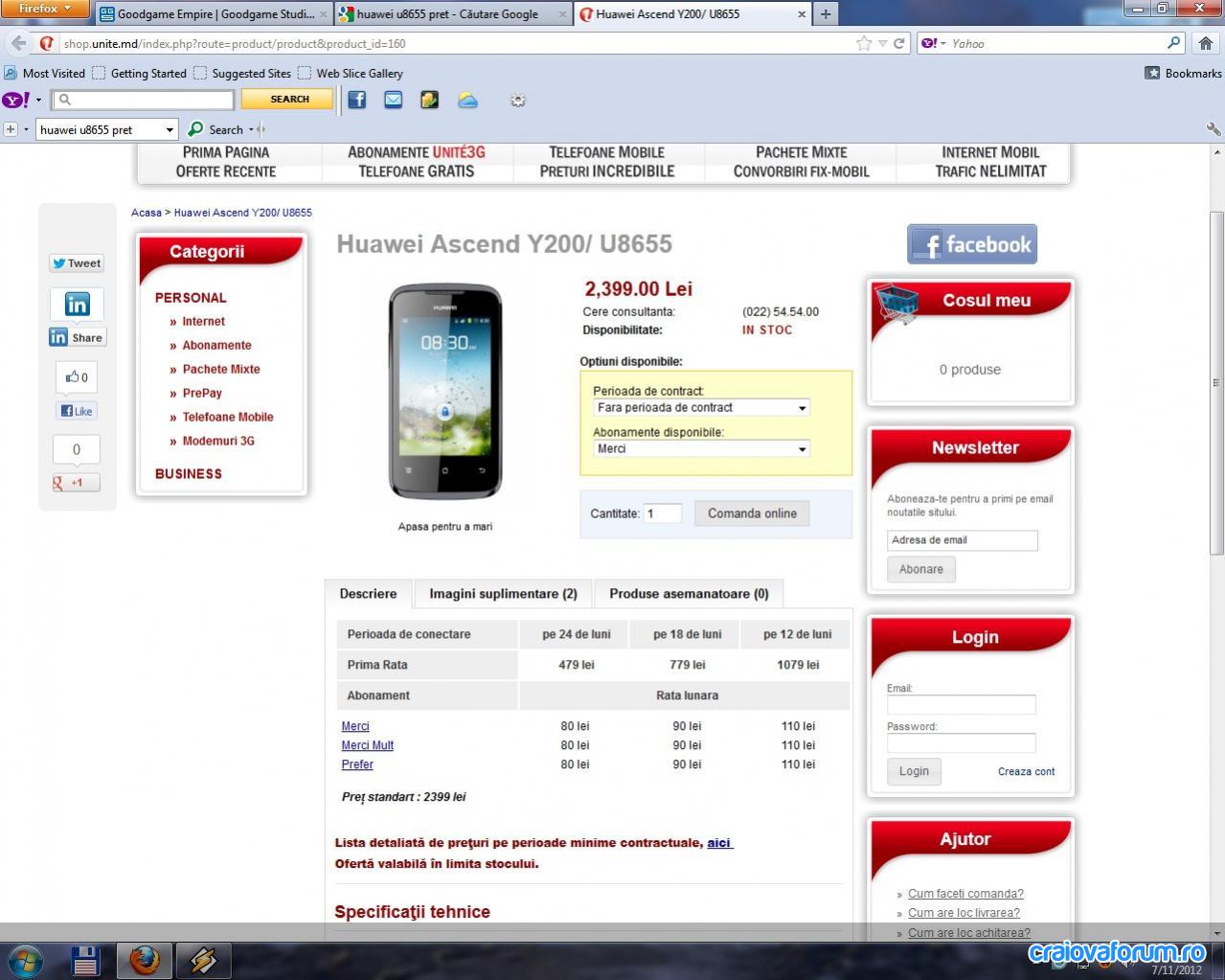Open the Winamp taskbar icon

[x=203, y=959]
